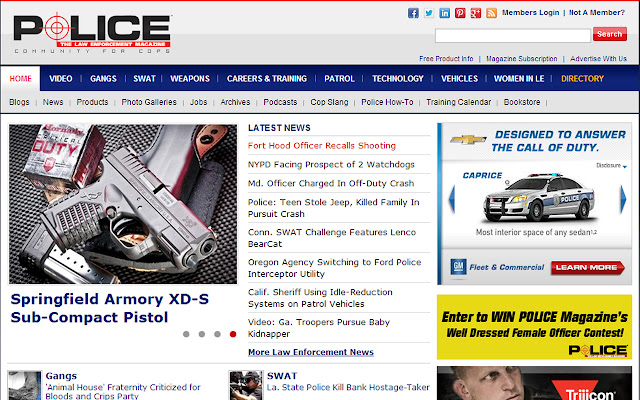Viewport: 640px width, 400px height.
Task: Open the DIRECTORY navigation item
Action: [x=582, y=78]
